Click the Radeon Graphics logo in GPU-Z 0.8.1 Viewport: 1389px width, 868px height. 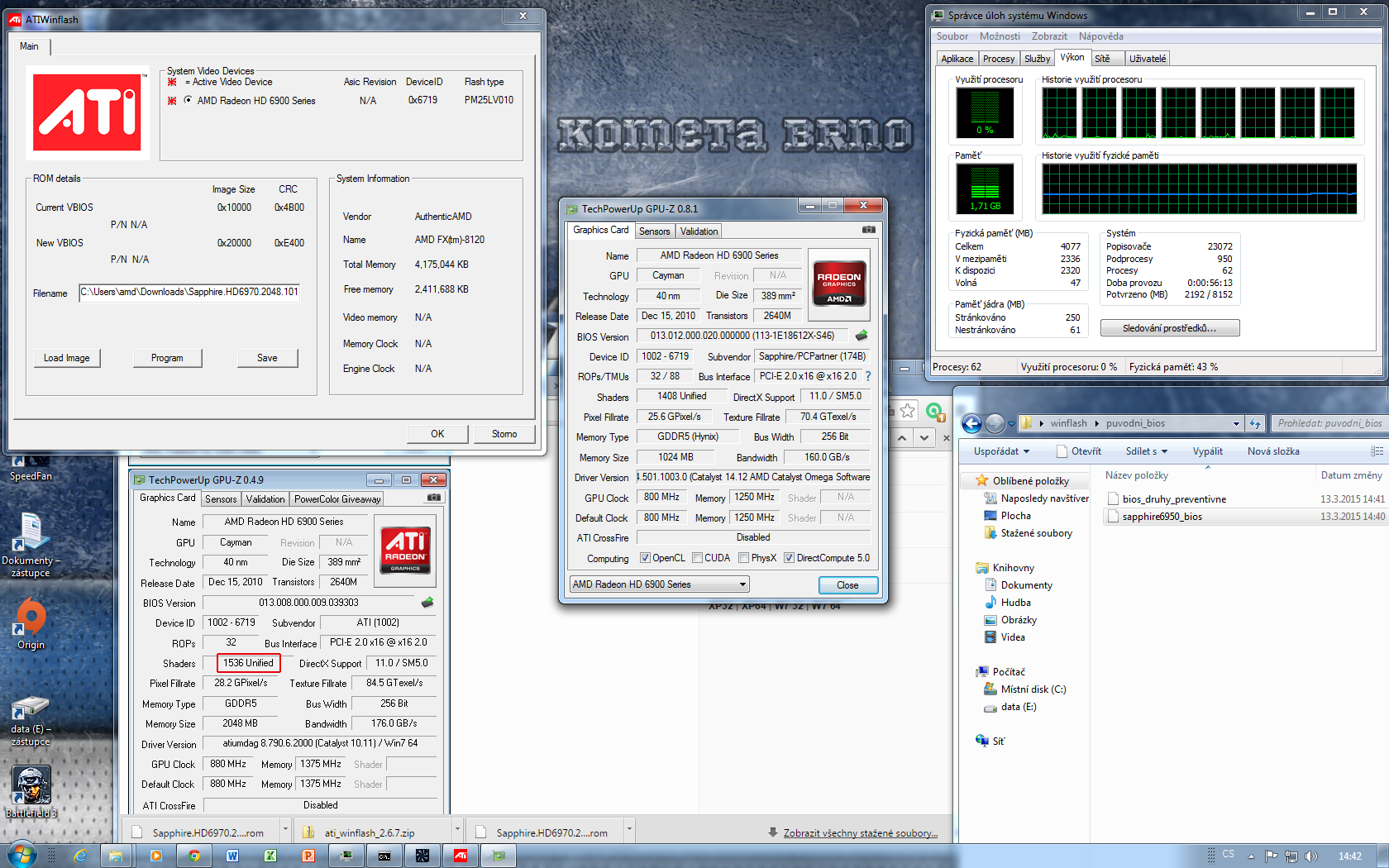pos(838,284)
